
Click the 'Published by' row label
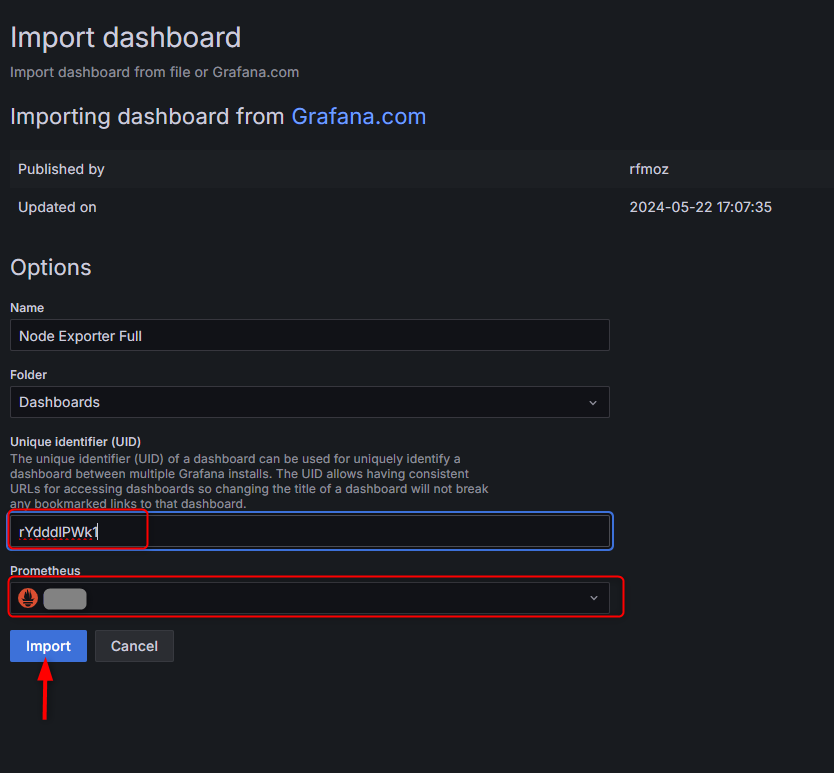[x=61, y=169]
